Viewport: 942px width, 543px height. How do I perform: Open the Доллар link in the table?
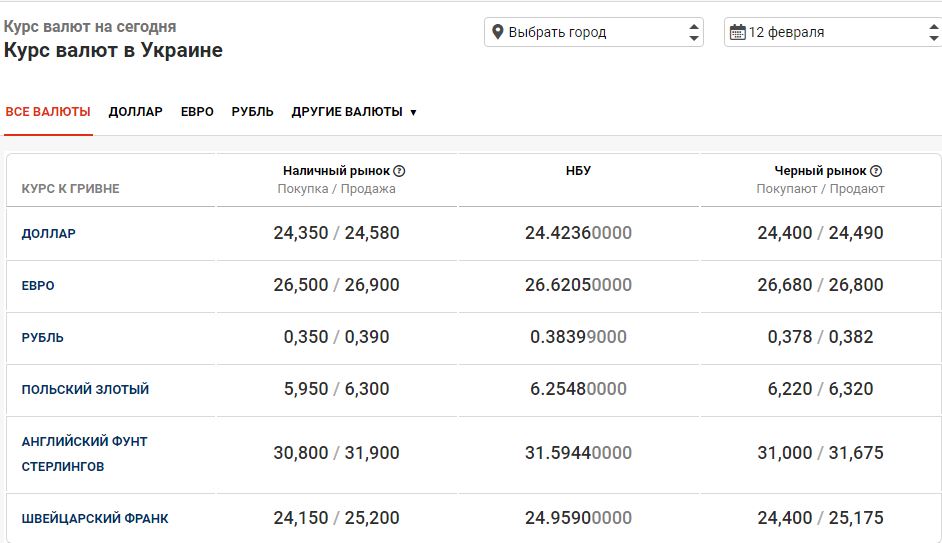pos(49,234)
